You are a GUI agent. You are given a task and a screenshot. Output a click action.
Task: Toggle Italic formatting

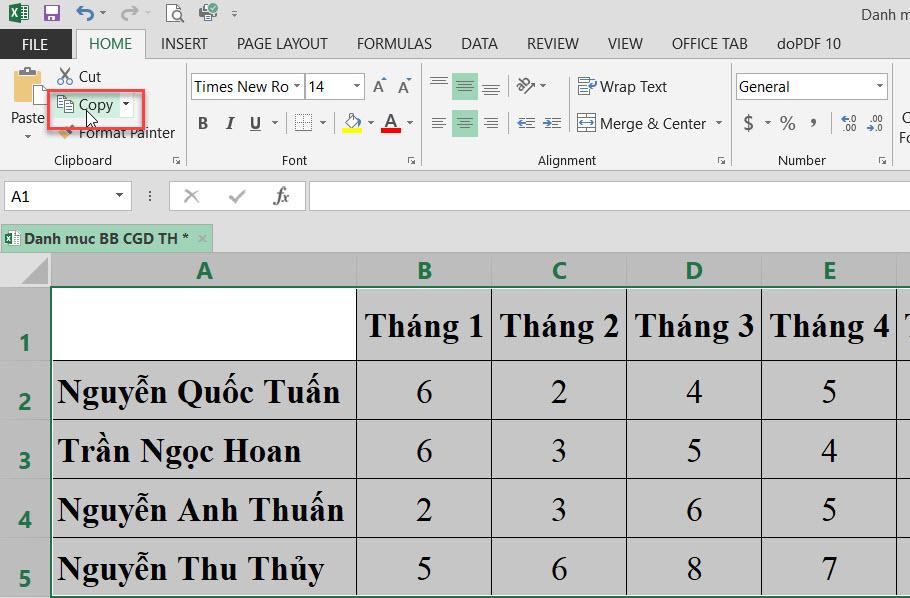(230, 124)
